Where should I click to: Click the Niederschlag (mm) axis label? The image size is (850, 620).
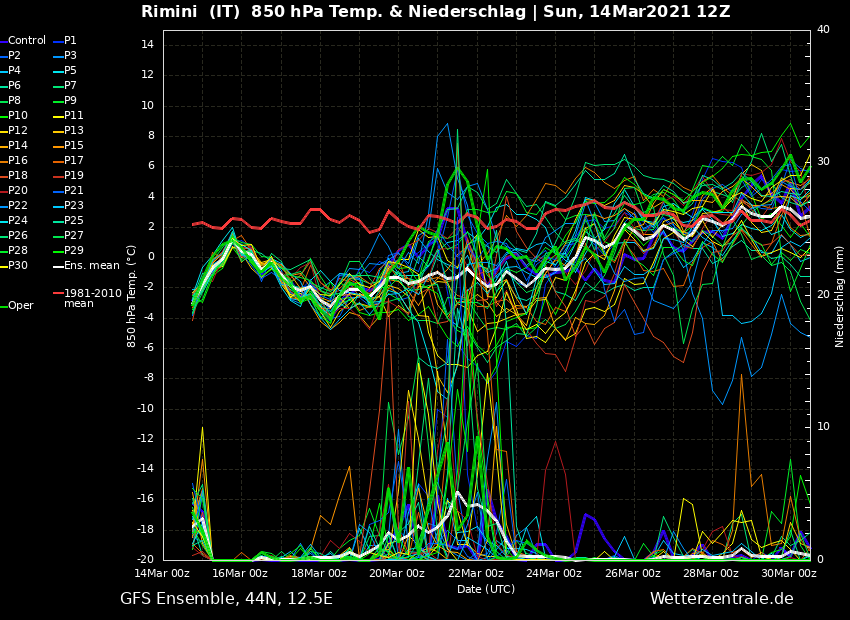(x=839, y=297)
